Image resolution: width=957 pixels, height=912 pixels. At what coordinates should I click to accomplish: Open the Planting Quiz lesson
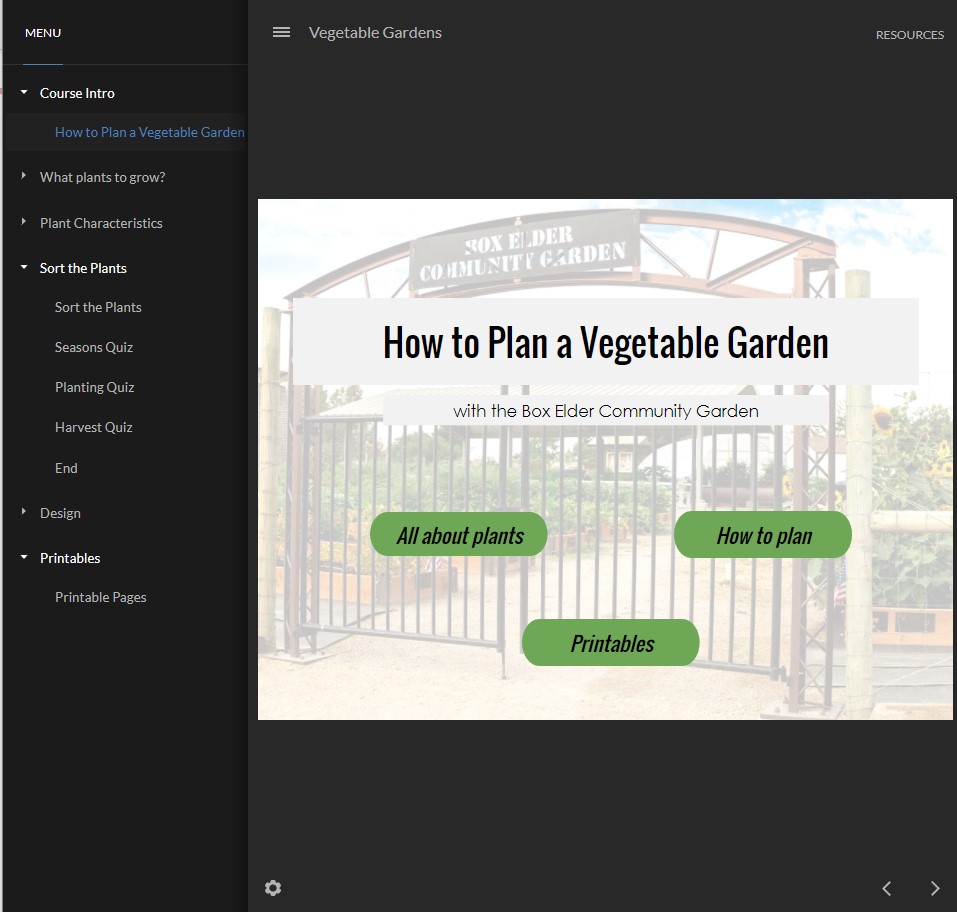(x=94, y=387)
